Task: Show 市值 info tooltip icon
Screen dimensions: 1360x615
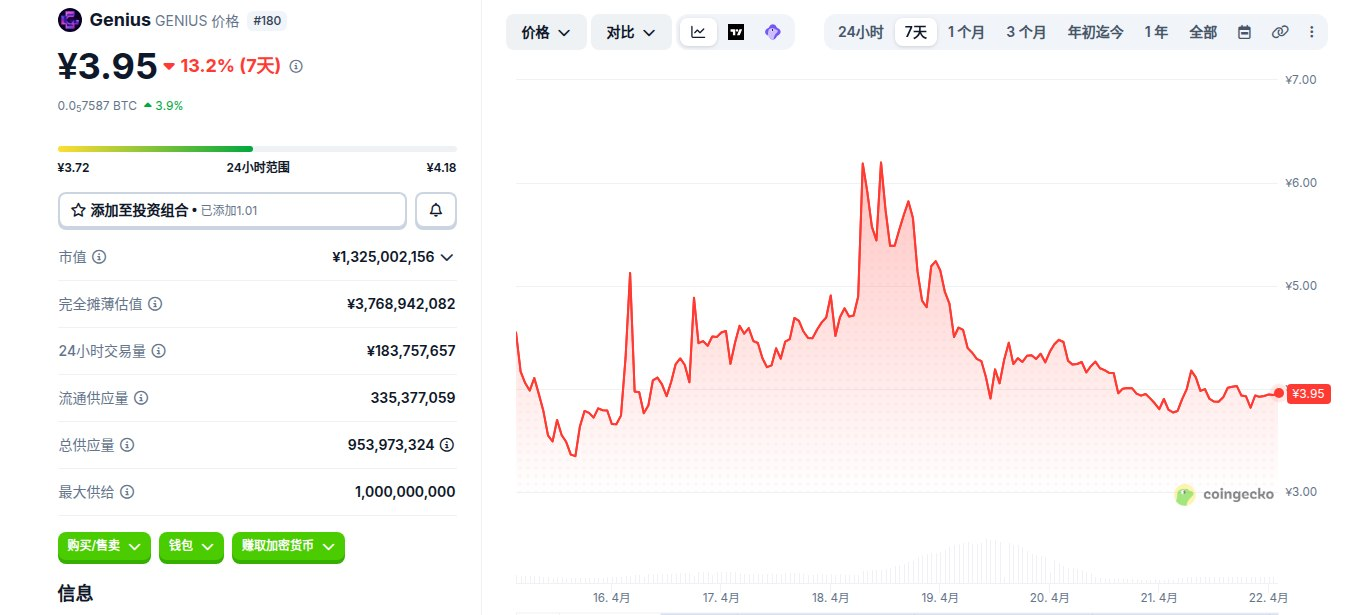Action: click(99, 257)
